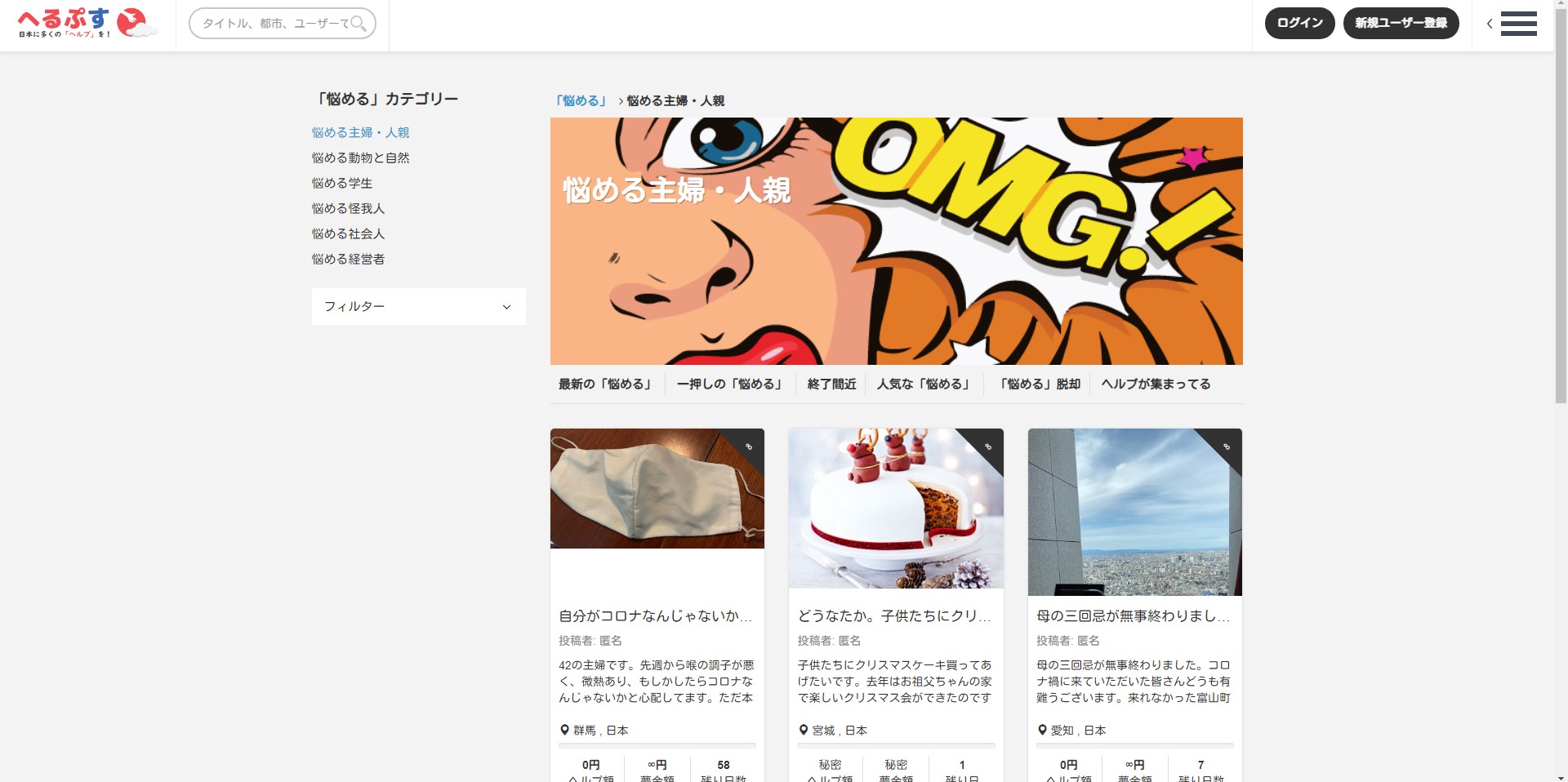Expand the フィルター dropdown
1568x782 pixels.
pyautogui.click(x=418, y=307)
